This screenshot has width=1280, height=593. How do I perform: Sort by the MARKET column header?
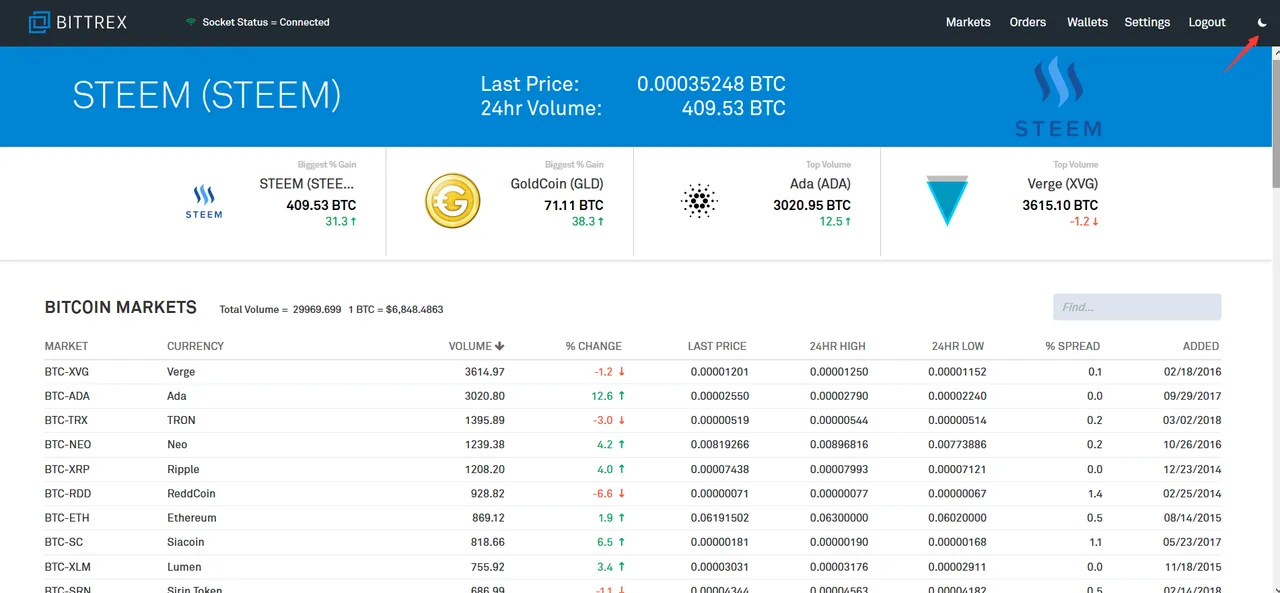66,346
